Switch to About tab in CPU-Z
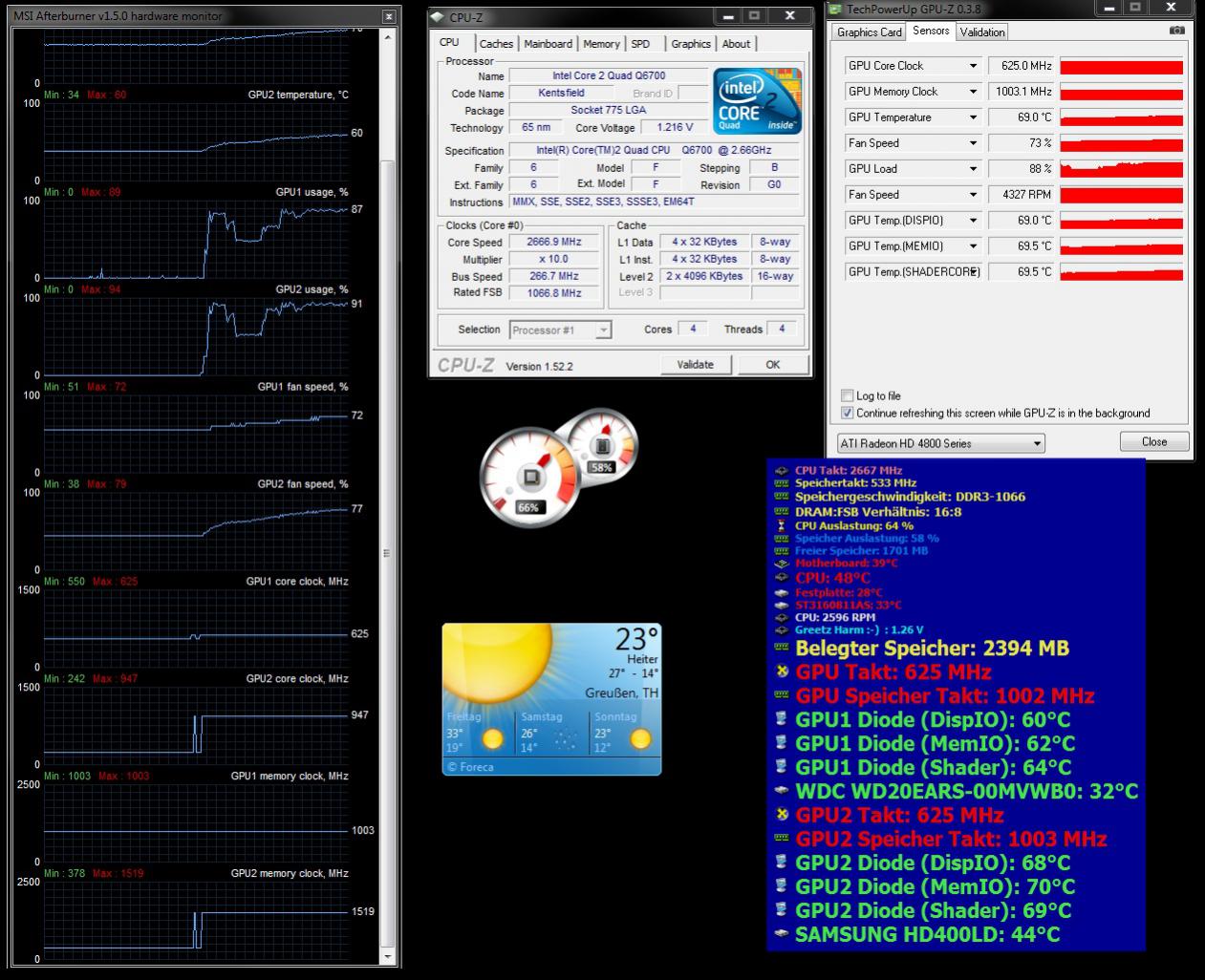Image resolution: width=1205 pixels, height=980 pixels. tap(736, 44)
